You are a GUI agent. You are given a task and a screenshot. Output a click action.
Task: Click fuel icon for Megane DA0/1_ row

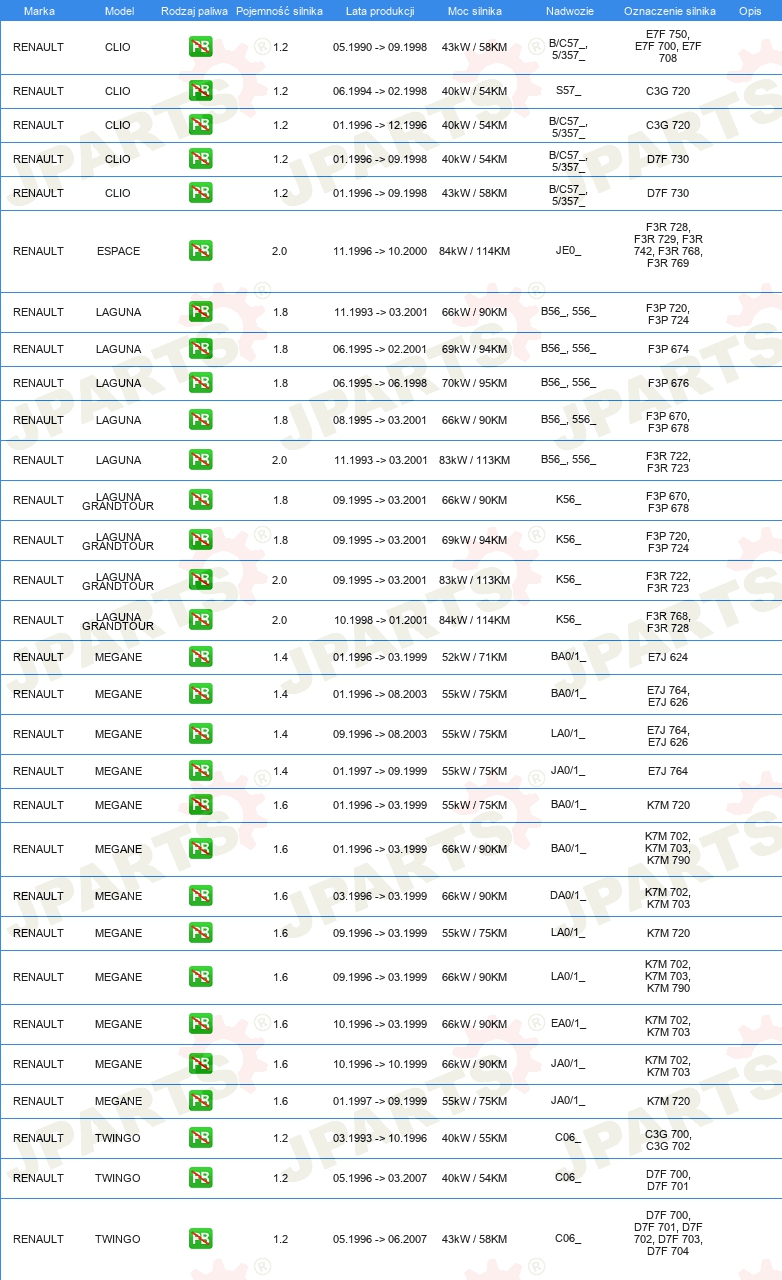point(200,896)
